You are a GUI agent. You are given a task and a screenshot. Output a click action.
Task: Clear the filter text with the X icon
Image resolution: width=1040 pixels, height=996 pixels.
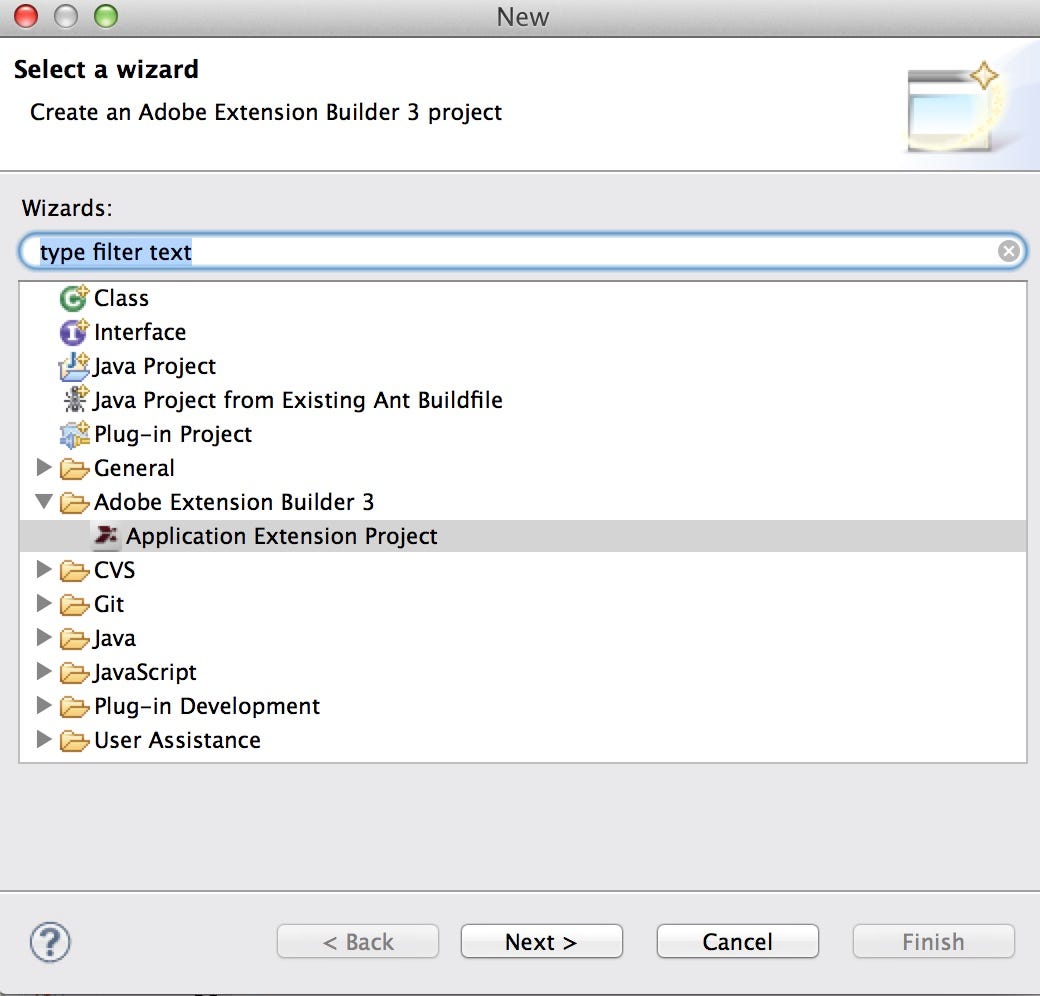point(1009,251)
